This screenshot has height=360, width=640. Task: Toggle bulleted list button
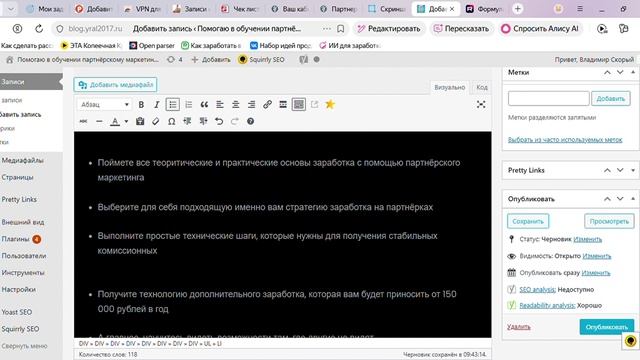click(173, 104)
